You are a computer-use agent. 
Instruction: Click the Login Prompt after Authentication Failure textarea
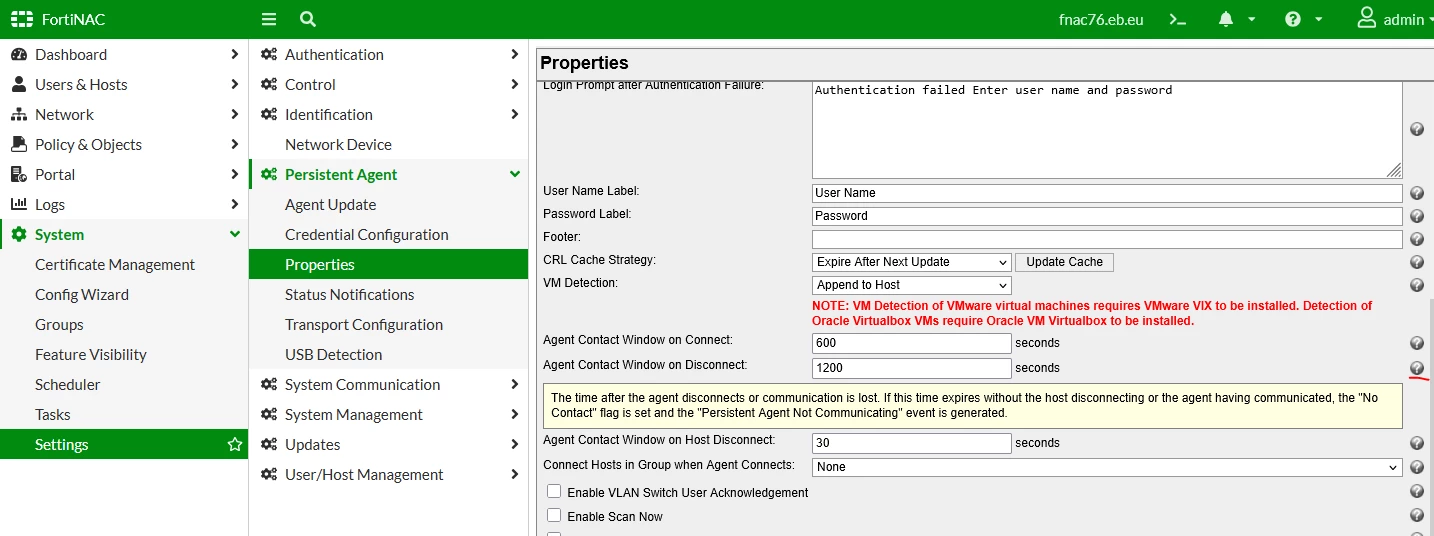tap(1107, 130)
